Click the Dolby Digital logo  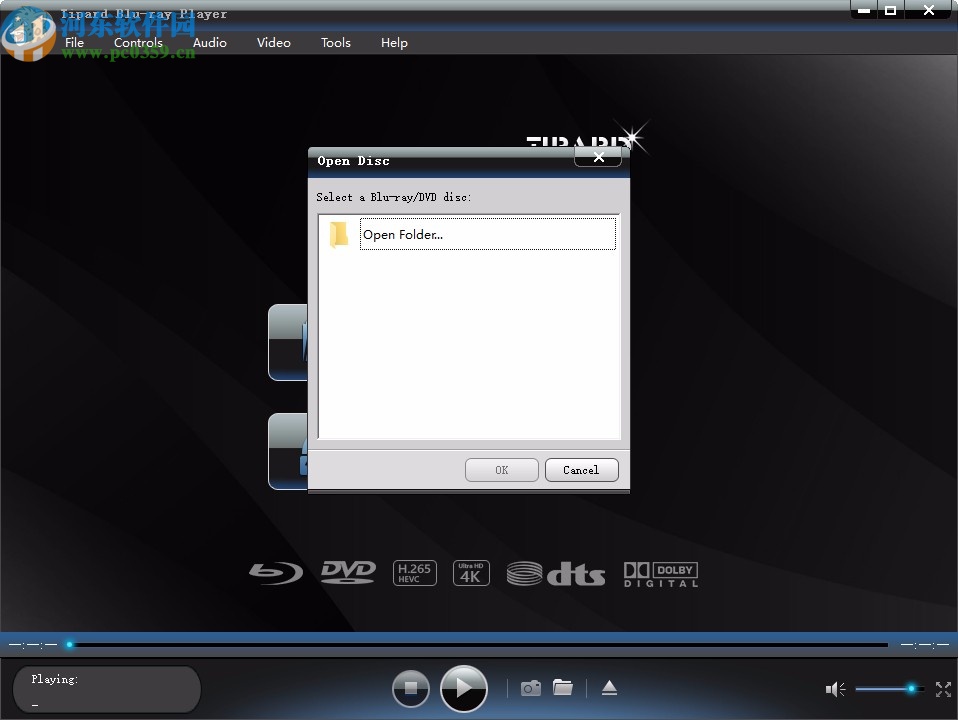pos(660,573)
